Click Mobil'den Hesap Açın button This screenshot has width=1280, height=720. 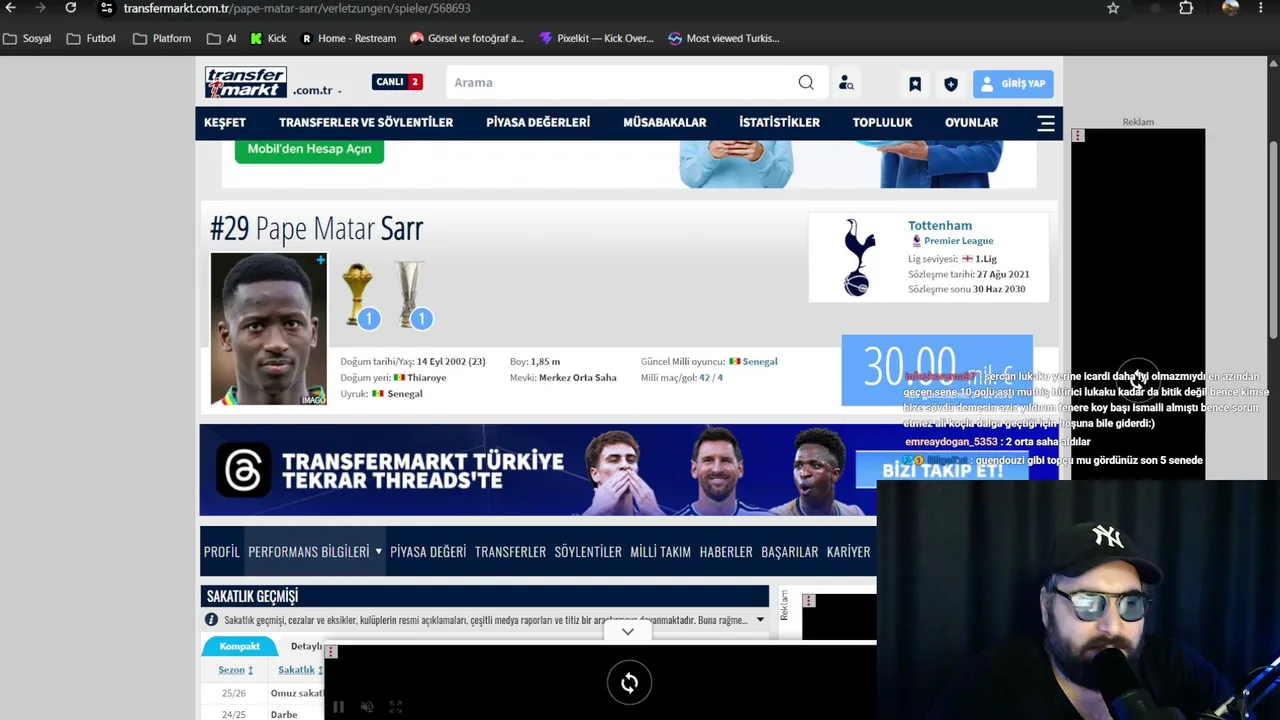pyautogui.click(x=309, y=149)
